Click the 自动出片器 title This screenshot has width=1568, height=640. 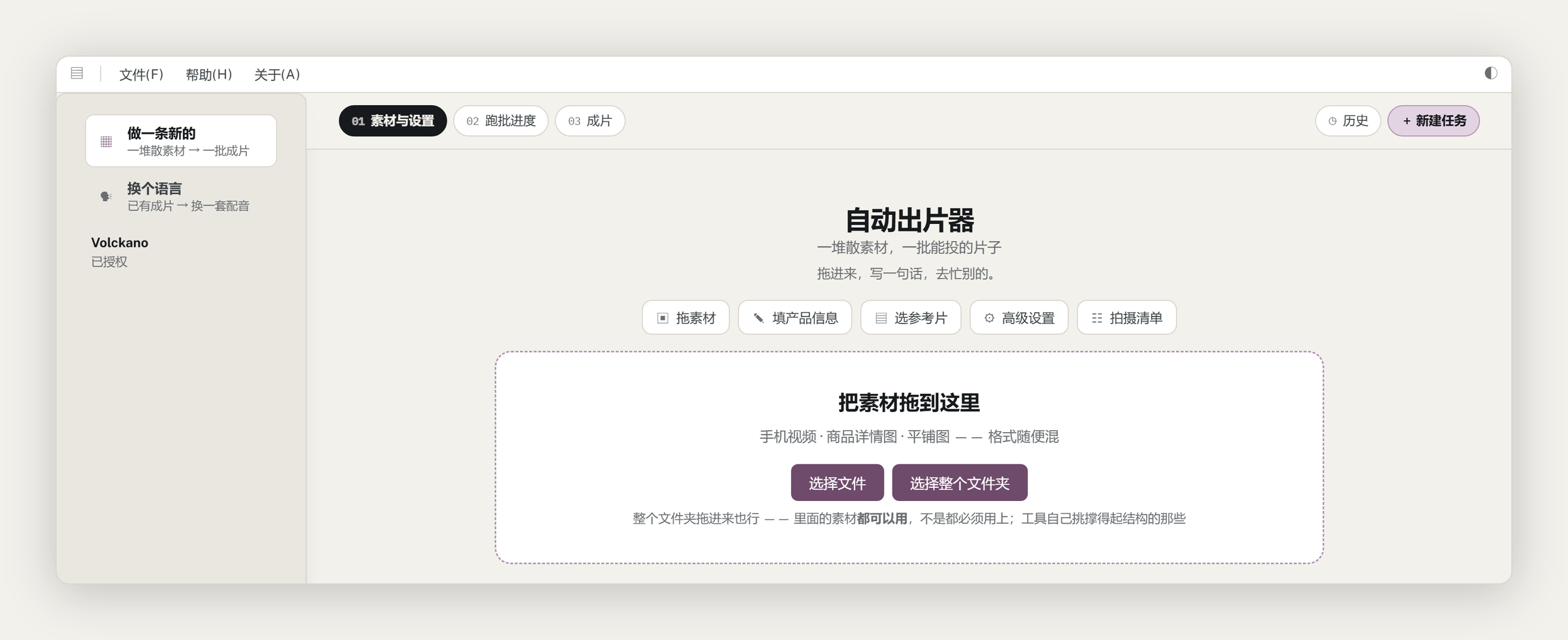tap(909, 220)
